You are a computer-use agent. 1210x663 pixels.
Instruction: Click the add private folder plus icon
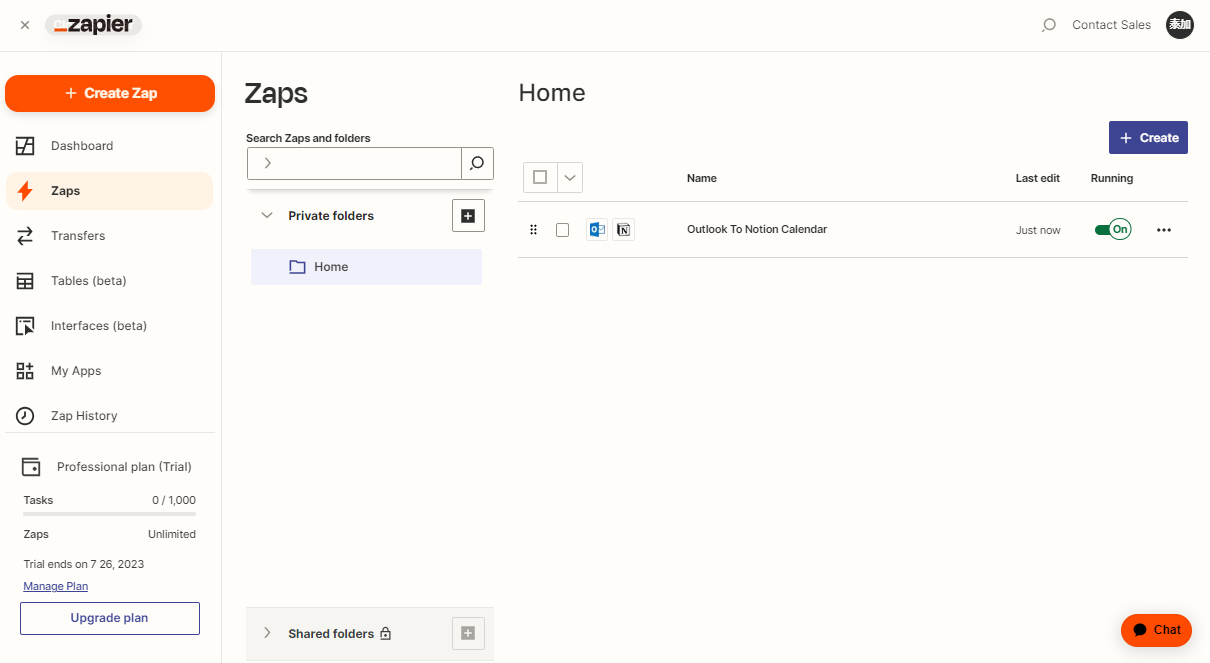tap(468, 215)
